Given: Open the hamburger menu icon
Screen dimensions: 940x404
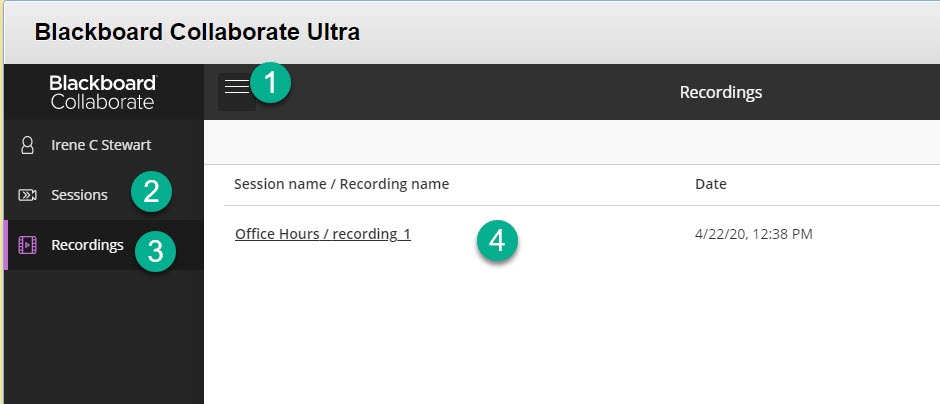Looking at the screenshot, I should pyautogui.click(x=236, y=88).
